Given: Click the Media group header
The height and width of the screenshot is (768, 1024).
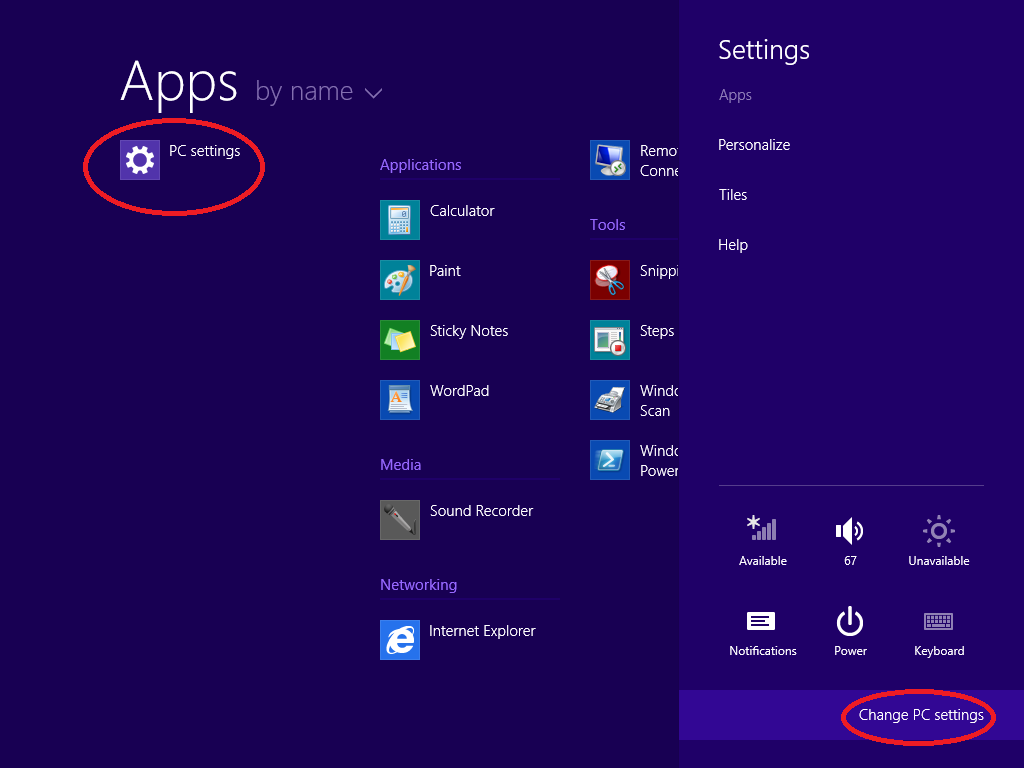Looking at the screenshot, I should (x=400, y=465).
